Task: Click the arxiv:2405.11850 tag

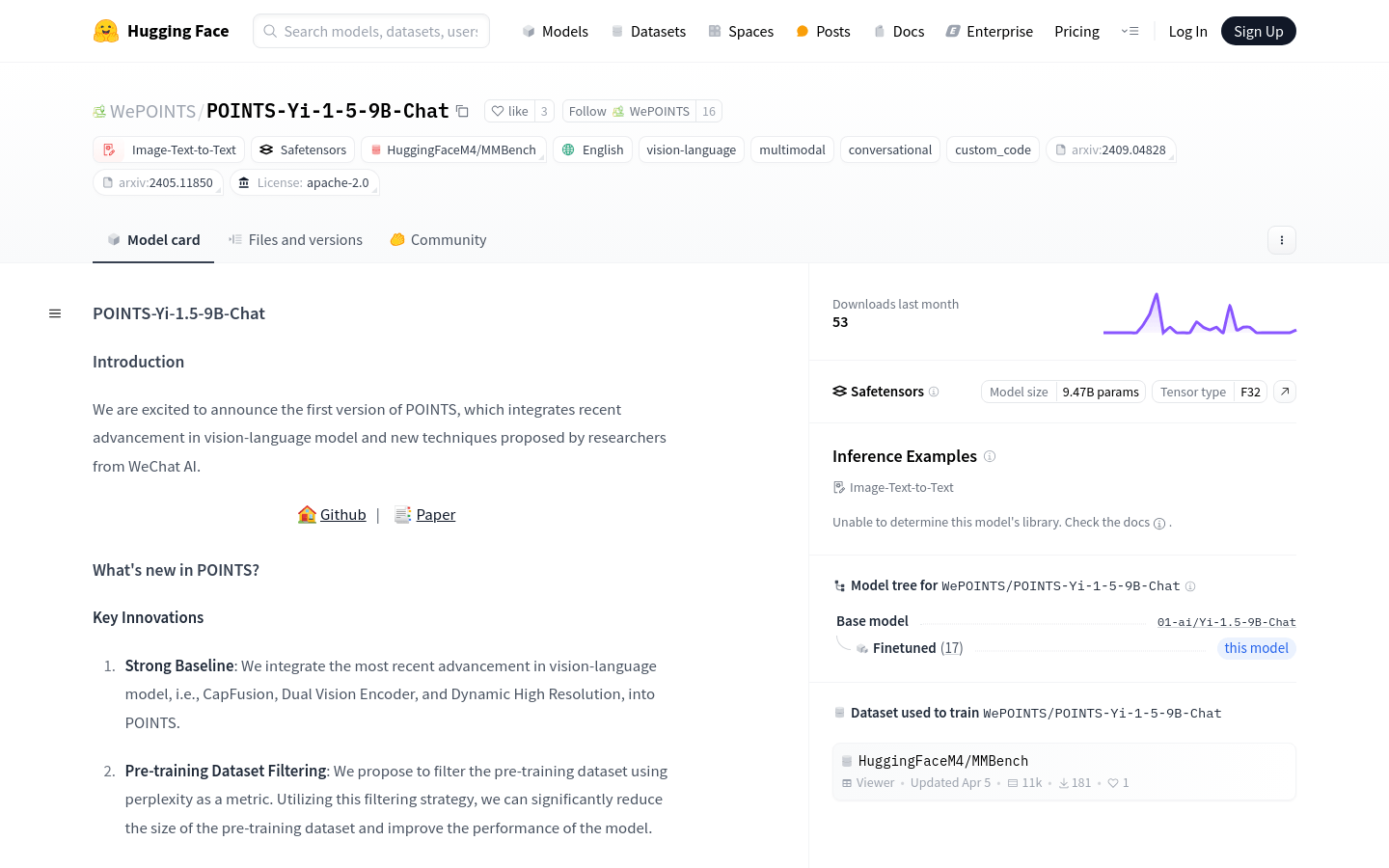Action: coord(158,182)
